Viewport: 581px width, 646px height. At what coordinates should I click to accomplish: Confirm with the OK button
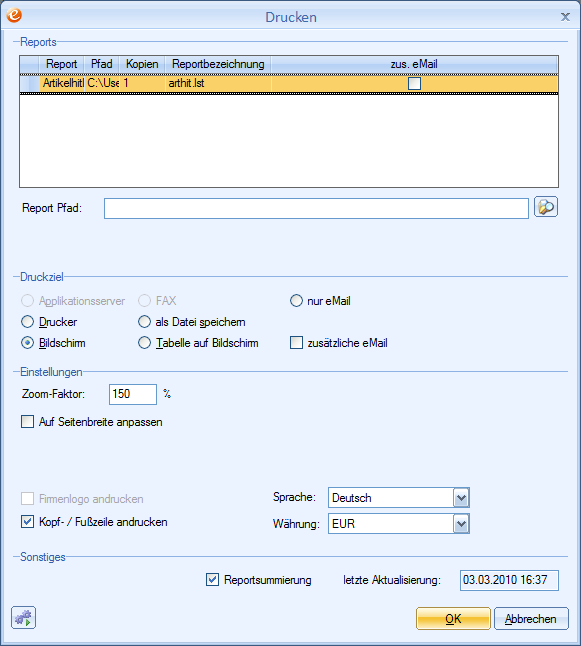(453, 618)
